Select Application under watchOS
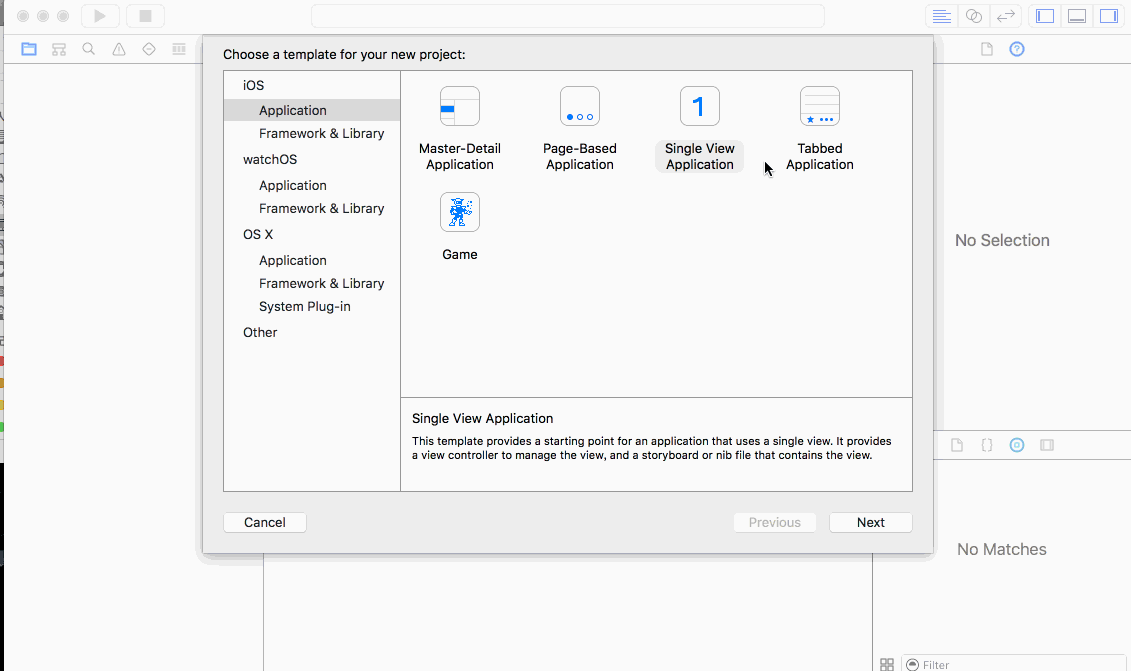 tap(292, 186)
